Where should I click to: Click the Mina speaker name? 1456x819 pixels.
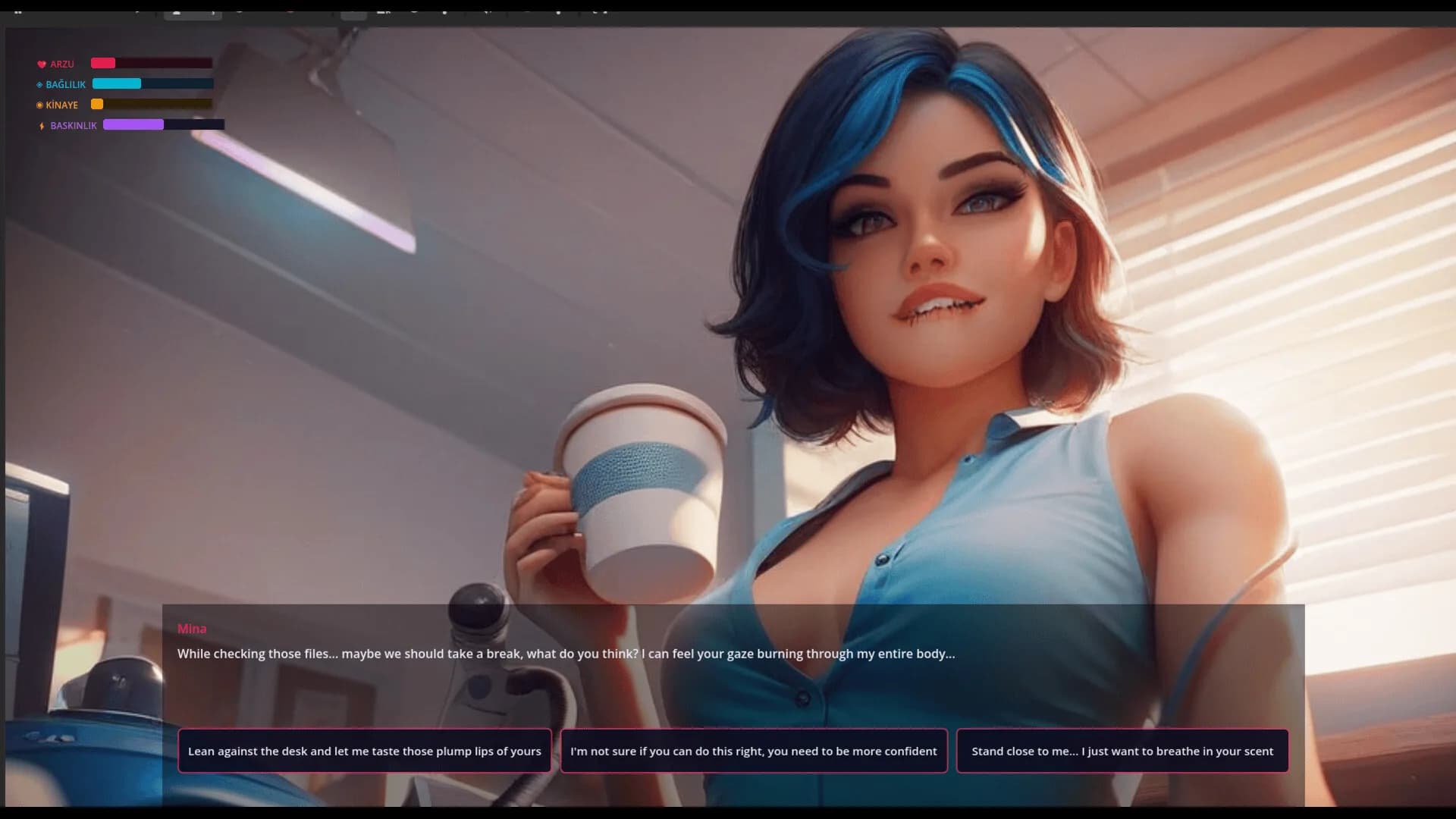pos(192,629)
